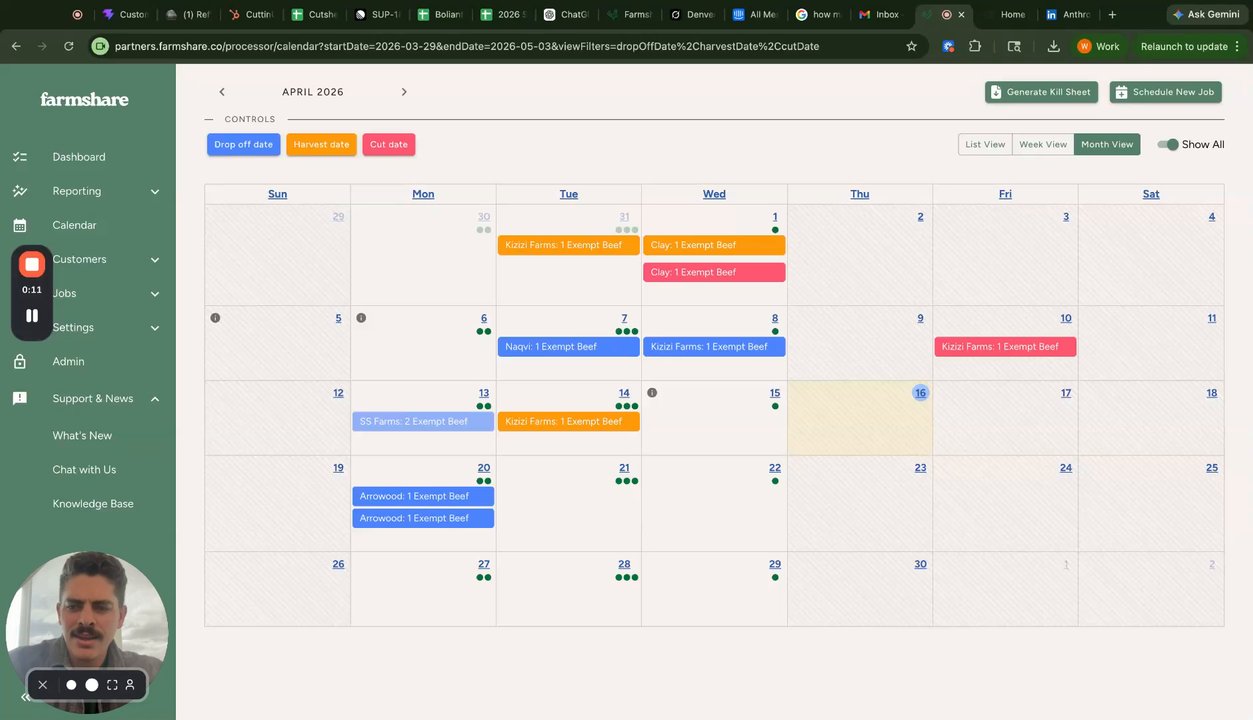The height and width of the screenshot is (720, 1253).
Task: Open browser downloads icon
Action: point(1053,46)
